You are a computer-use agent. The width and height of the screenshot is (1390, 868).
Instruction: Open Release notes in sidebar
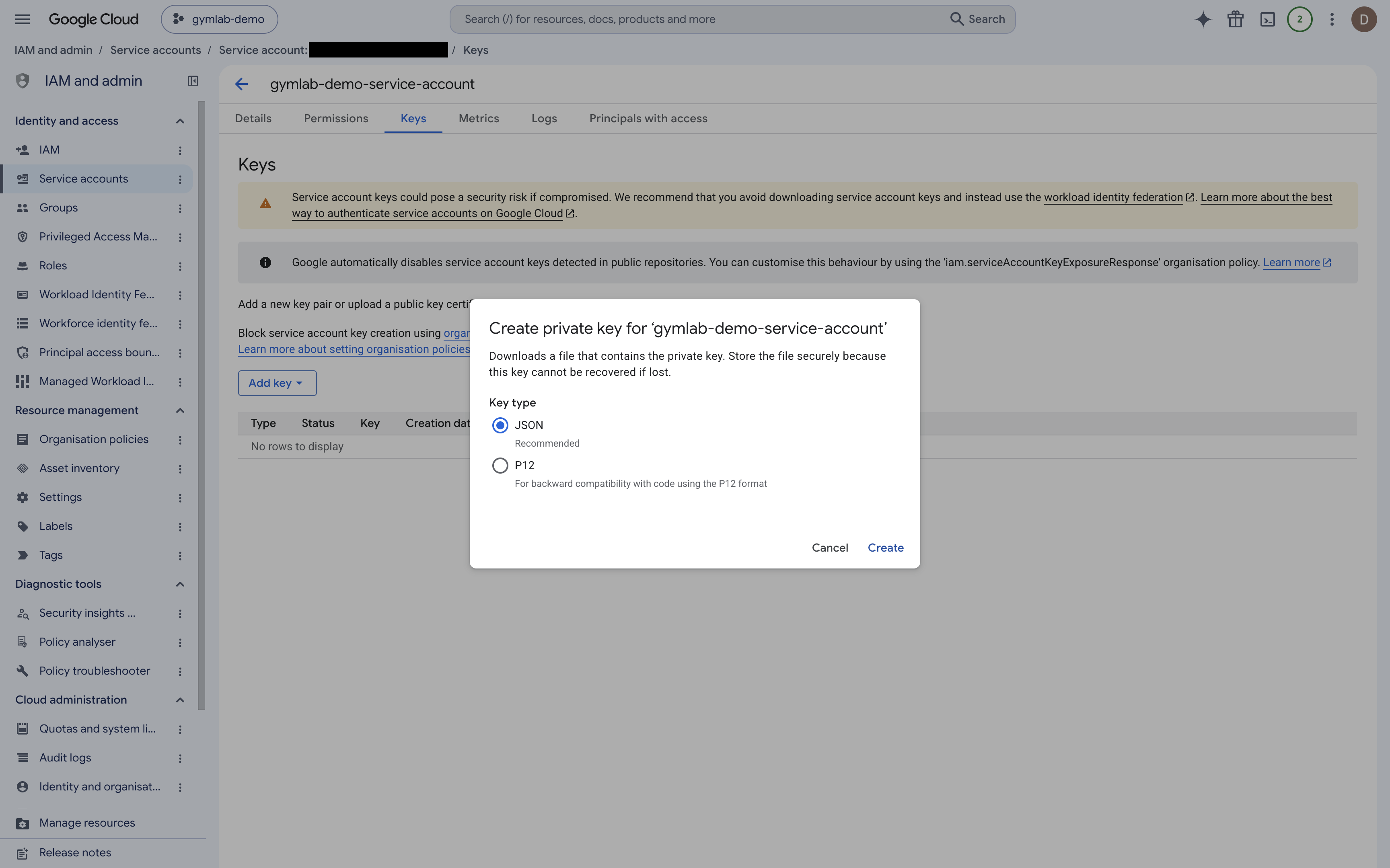point(75,853)
